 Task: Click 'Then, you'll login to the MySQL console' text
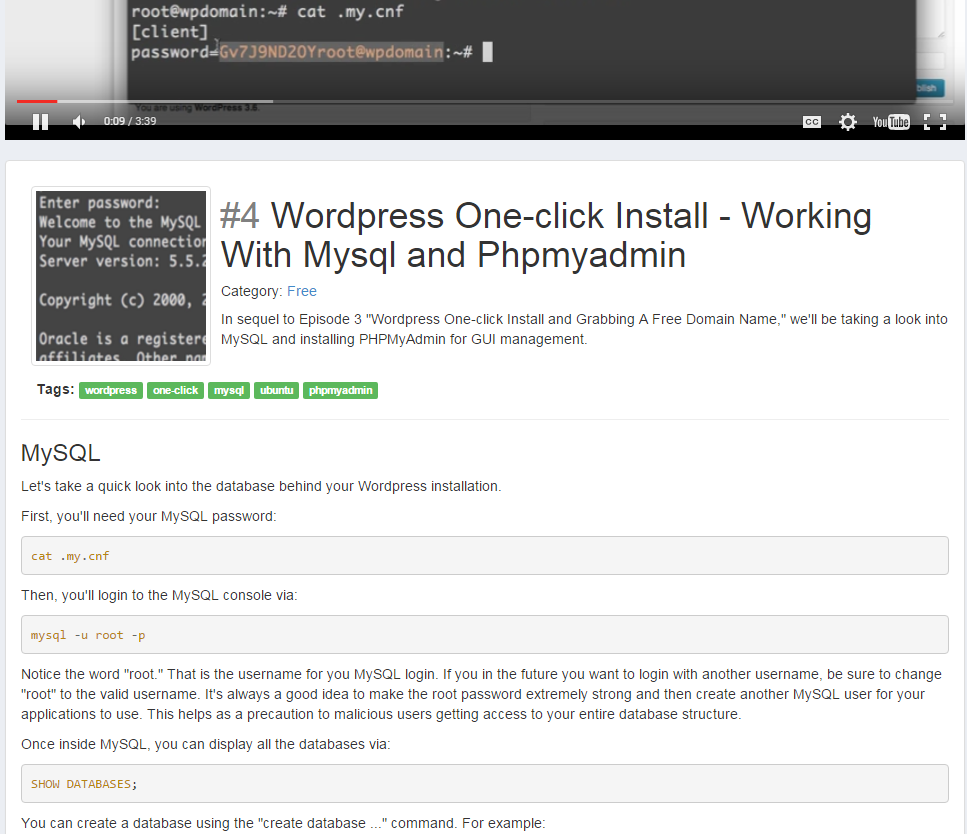159,595
